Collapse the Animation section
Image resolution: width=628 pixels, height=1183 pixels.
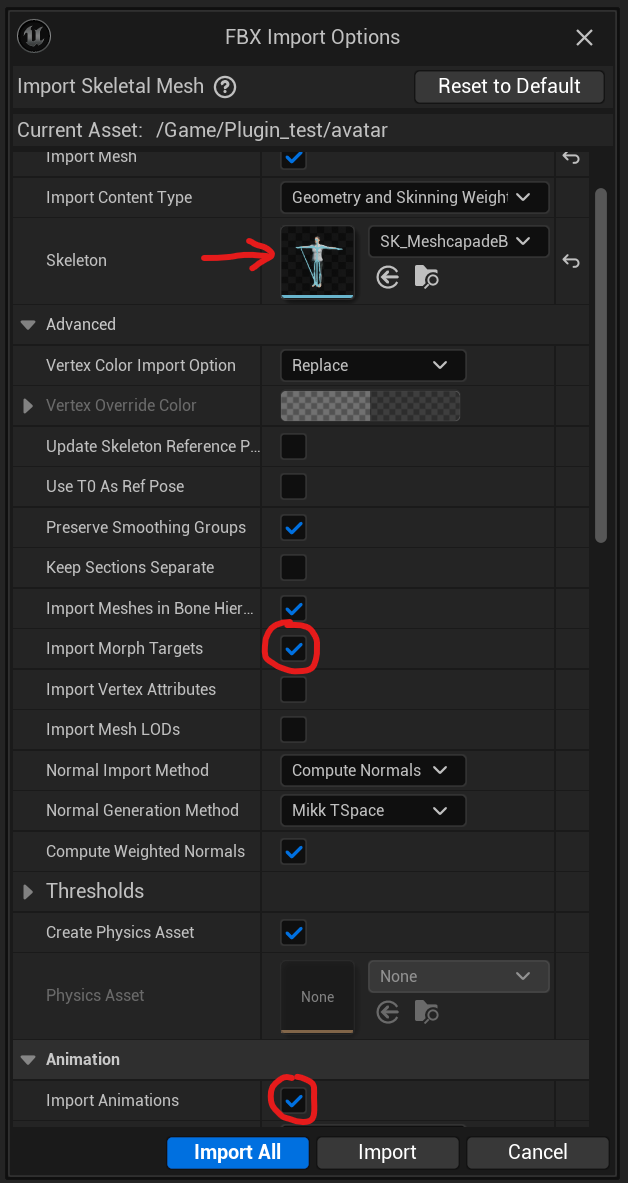28,1060
